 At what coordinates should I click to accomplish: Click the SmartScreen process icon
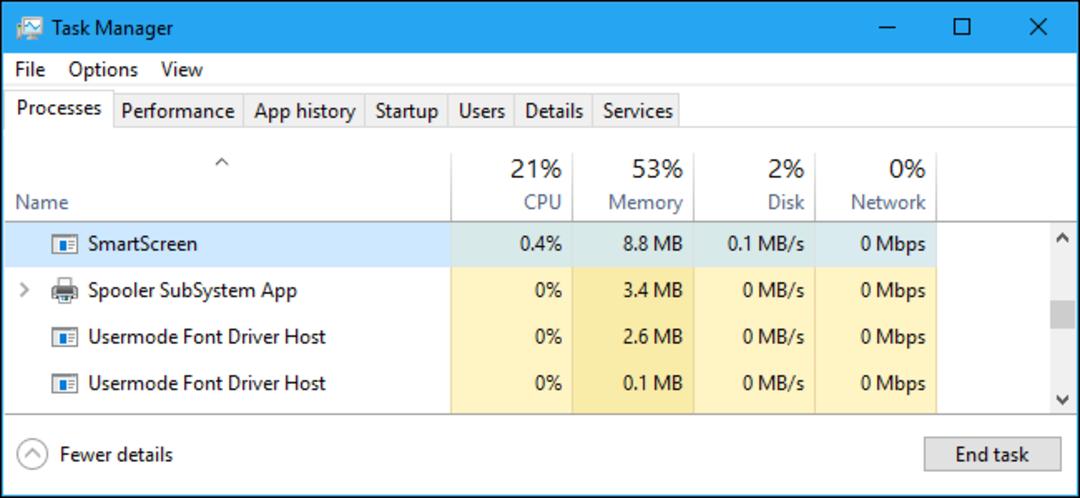pos(64,244)
